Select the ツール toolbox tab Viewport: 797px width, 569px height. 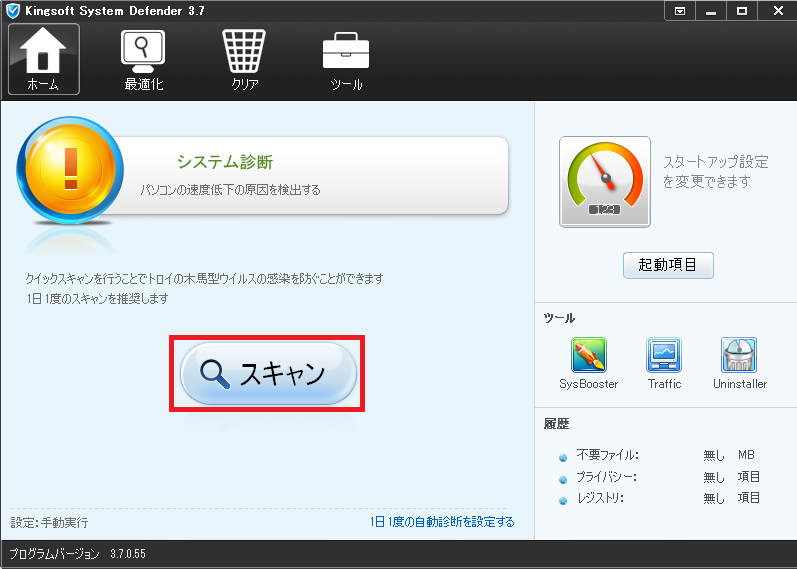click(x=346, y=59)
